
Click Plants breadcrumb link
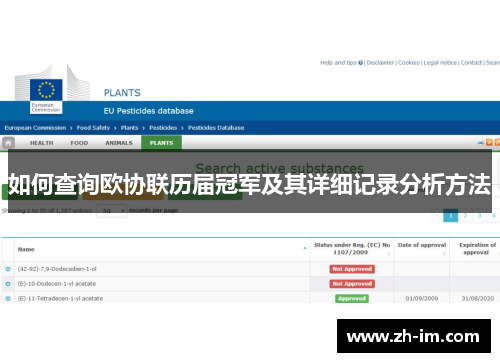129,128
